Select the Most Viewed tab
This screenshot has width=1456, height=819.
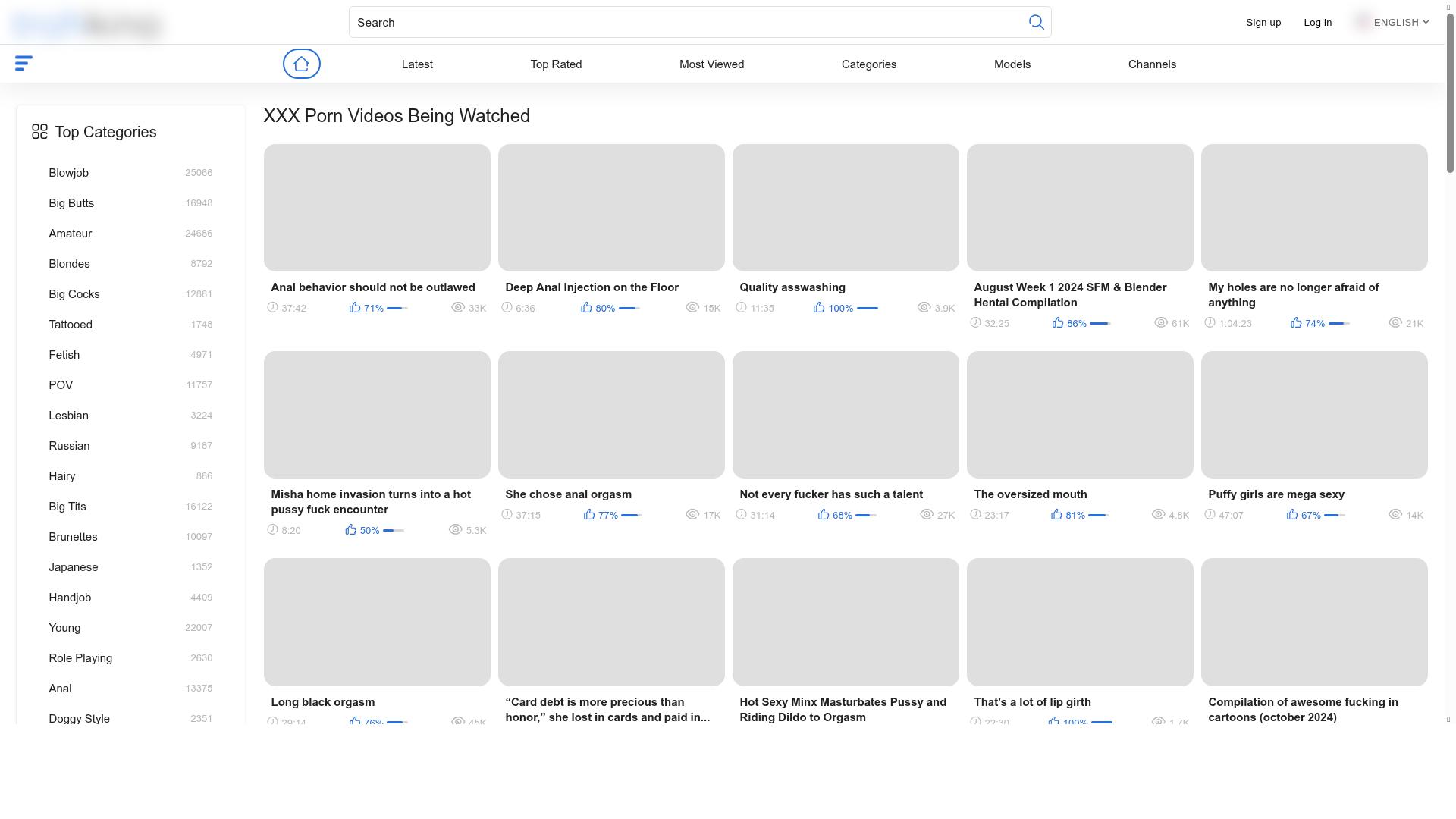(x=711, y=64)
